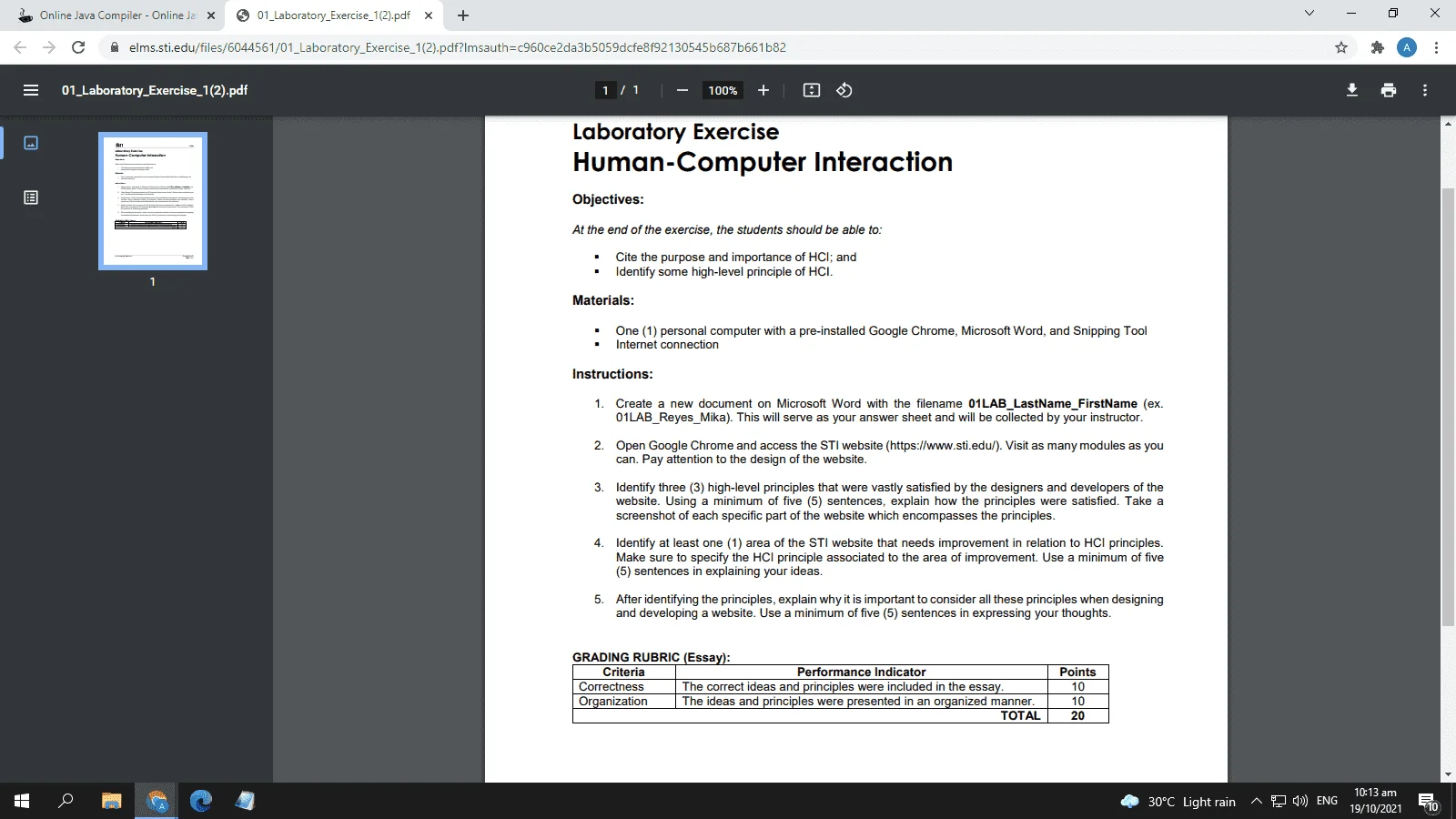Click the vertical scrollbar thumb
The width and height of the screenshot is (1456, 819).
[1448, 406]
